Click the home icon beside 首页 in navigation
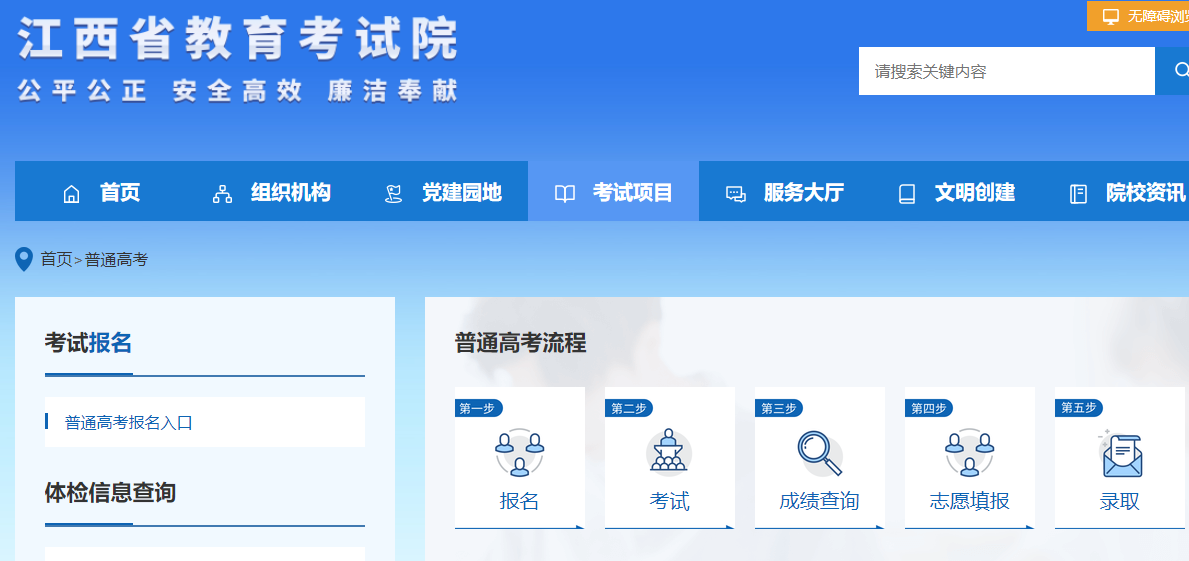Viewport: 1189px width, 561px height. pyautogui.click(x=71, y=194)
